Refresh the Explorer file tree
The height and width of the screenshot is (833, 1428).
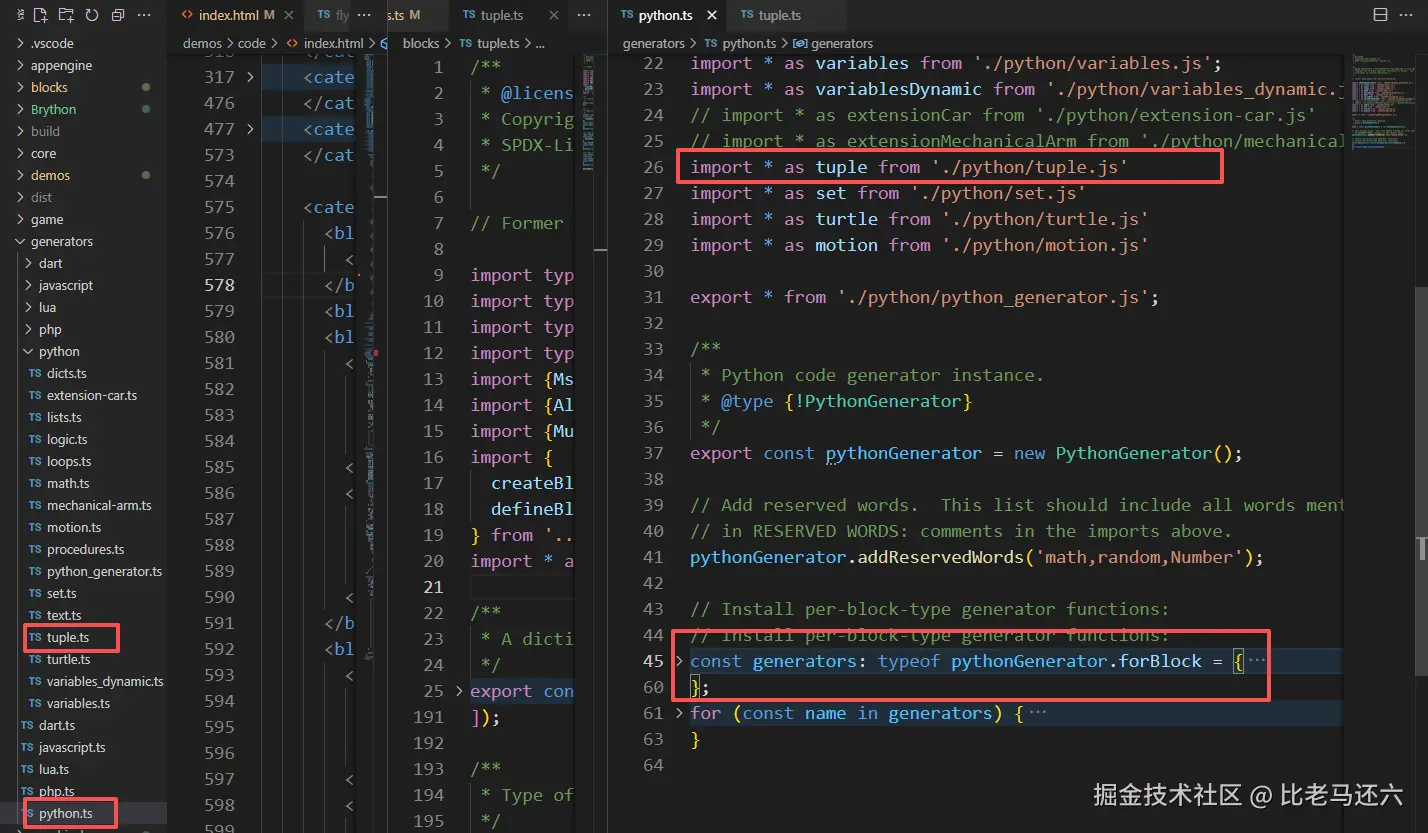[92, 15]
